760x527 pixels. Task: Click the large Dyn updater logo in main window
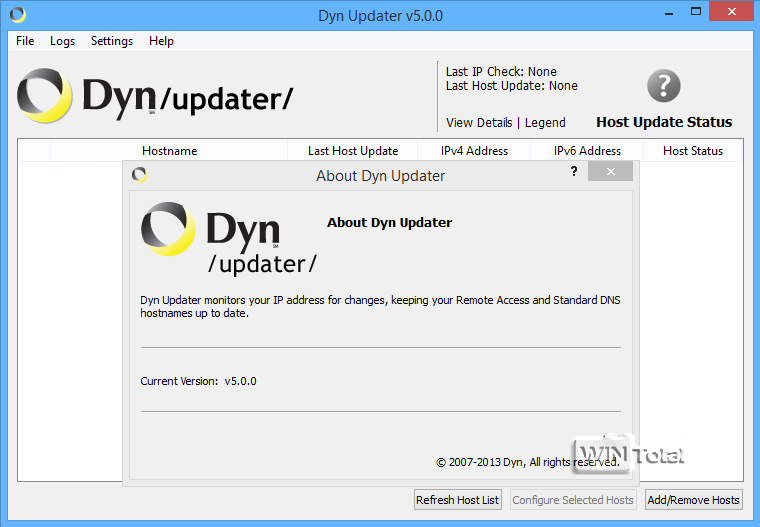pos(155,96)
